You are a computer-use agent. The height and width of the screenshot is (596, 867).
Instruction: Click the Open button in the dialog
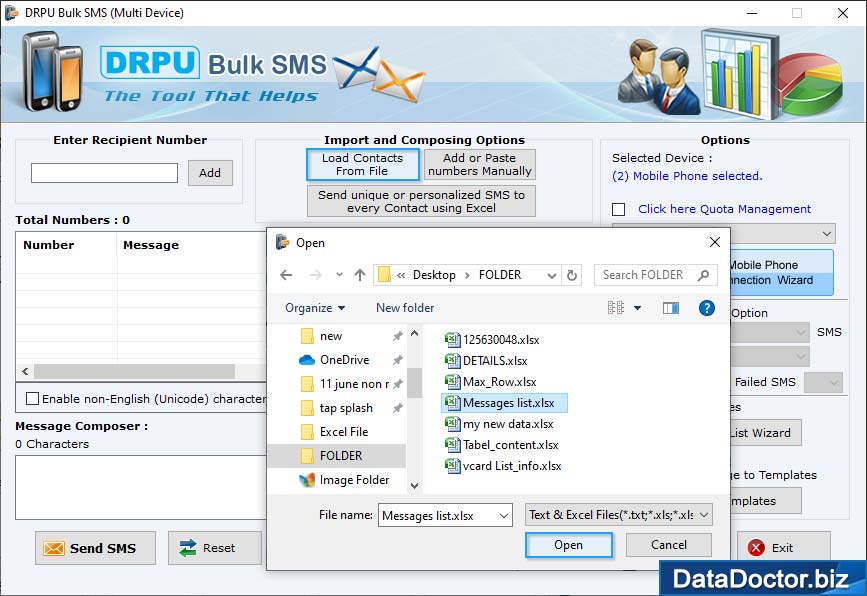568,545
